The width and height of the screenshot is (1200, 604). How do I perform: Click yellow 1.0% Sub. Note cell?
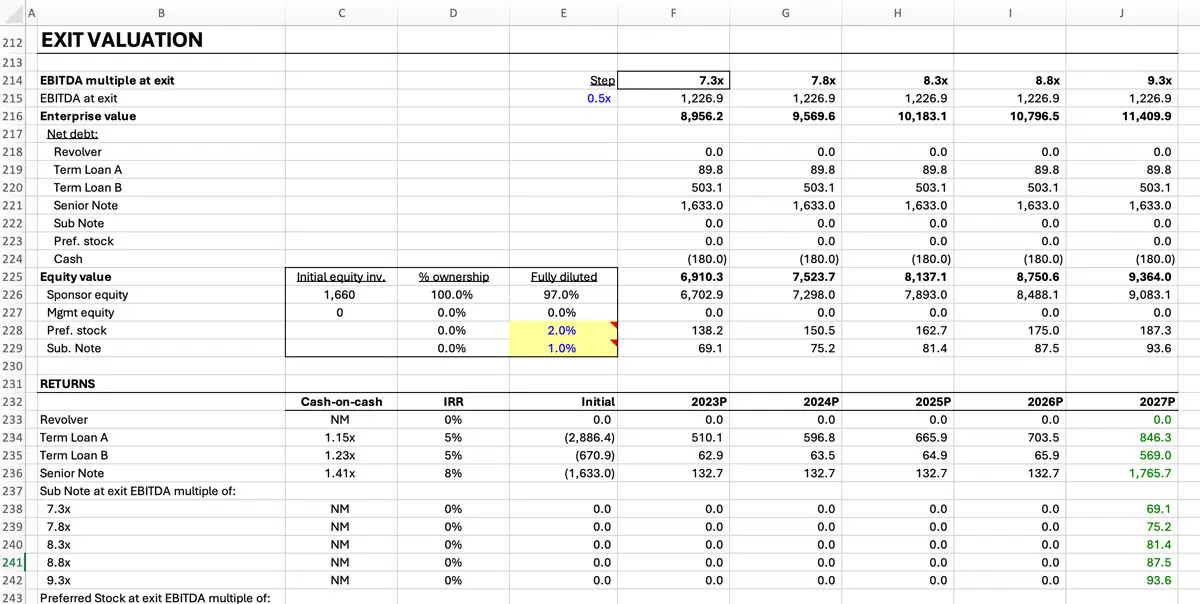pyautogui.click(x=562, y=349)
